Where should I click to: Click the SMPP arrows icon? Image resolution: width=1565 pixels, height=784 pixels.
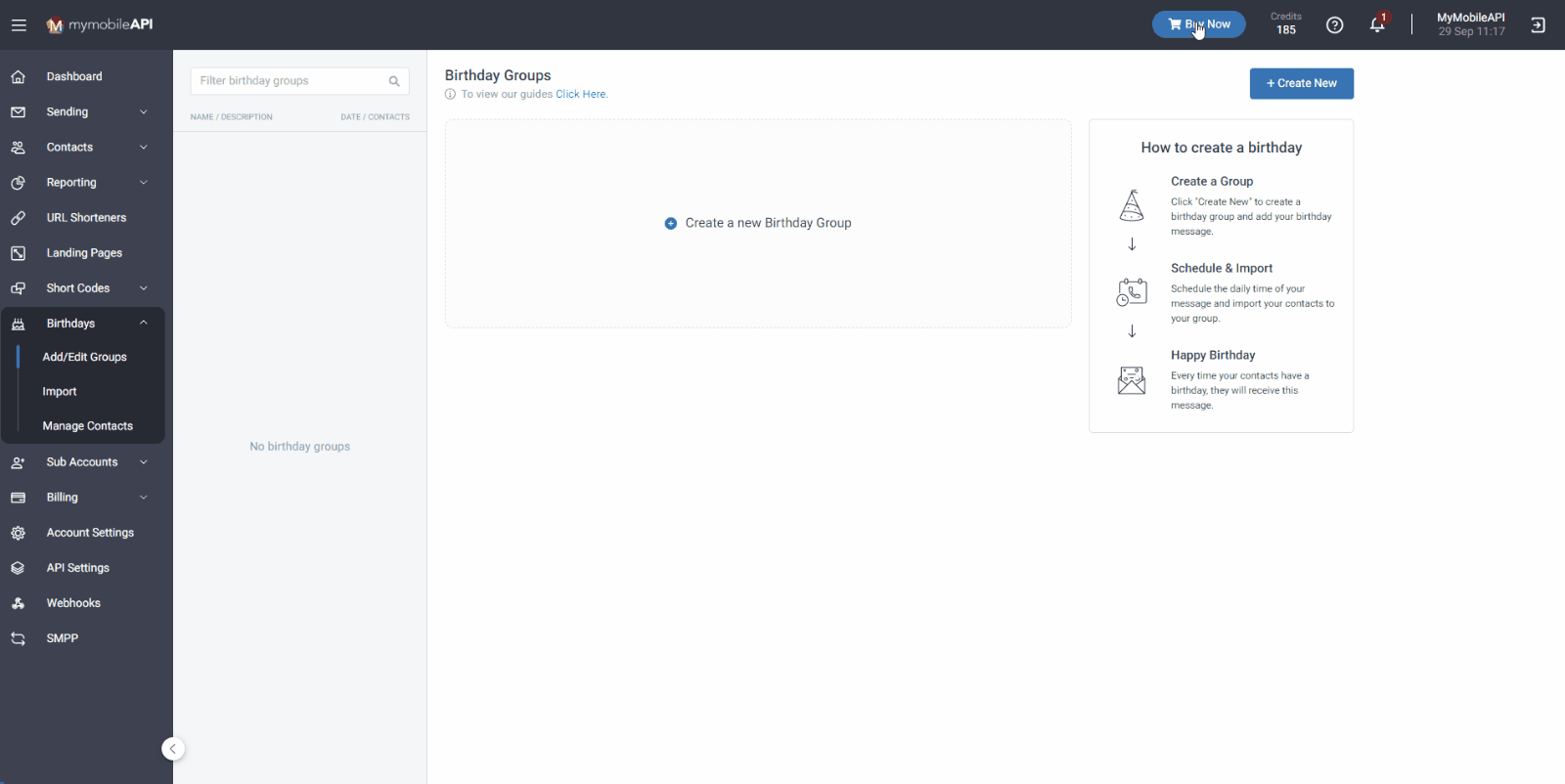click(18, 637)
